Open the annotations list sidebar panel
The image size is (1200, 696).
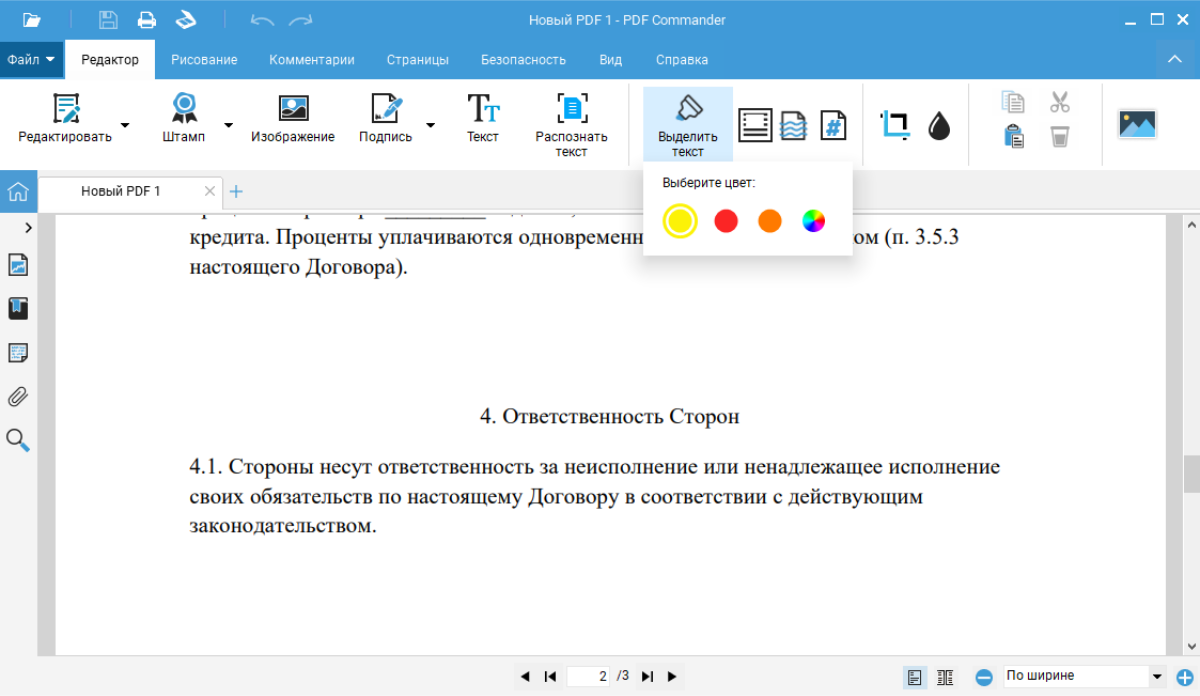click(x=18, y=352)
